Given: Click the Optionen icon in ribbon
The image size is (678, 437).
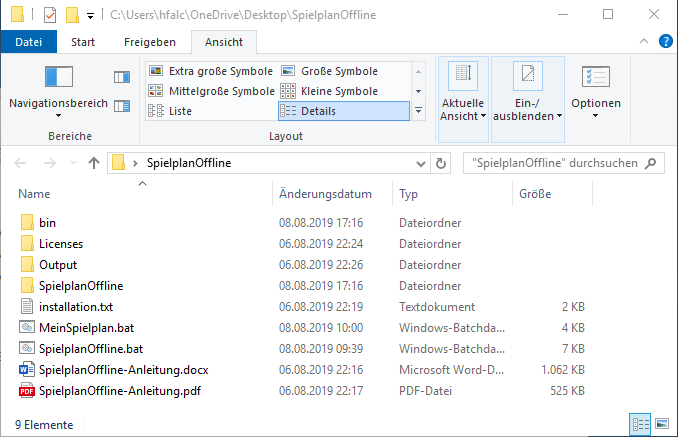Looking at the screenshot, I should [x=595, y=78].
